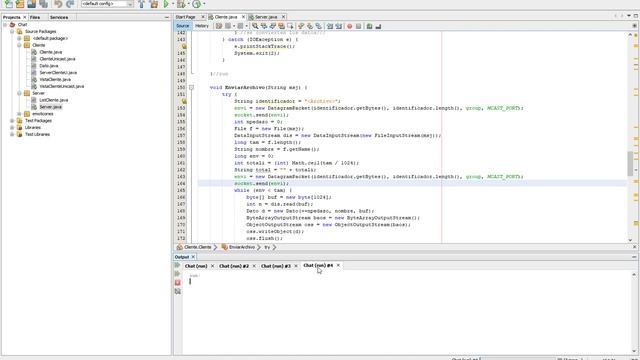The image size is (640, 360).
Task: Click Re-run green arrow in Output panel
Action: pyautogui.click(x=178, y=265)
